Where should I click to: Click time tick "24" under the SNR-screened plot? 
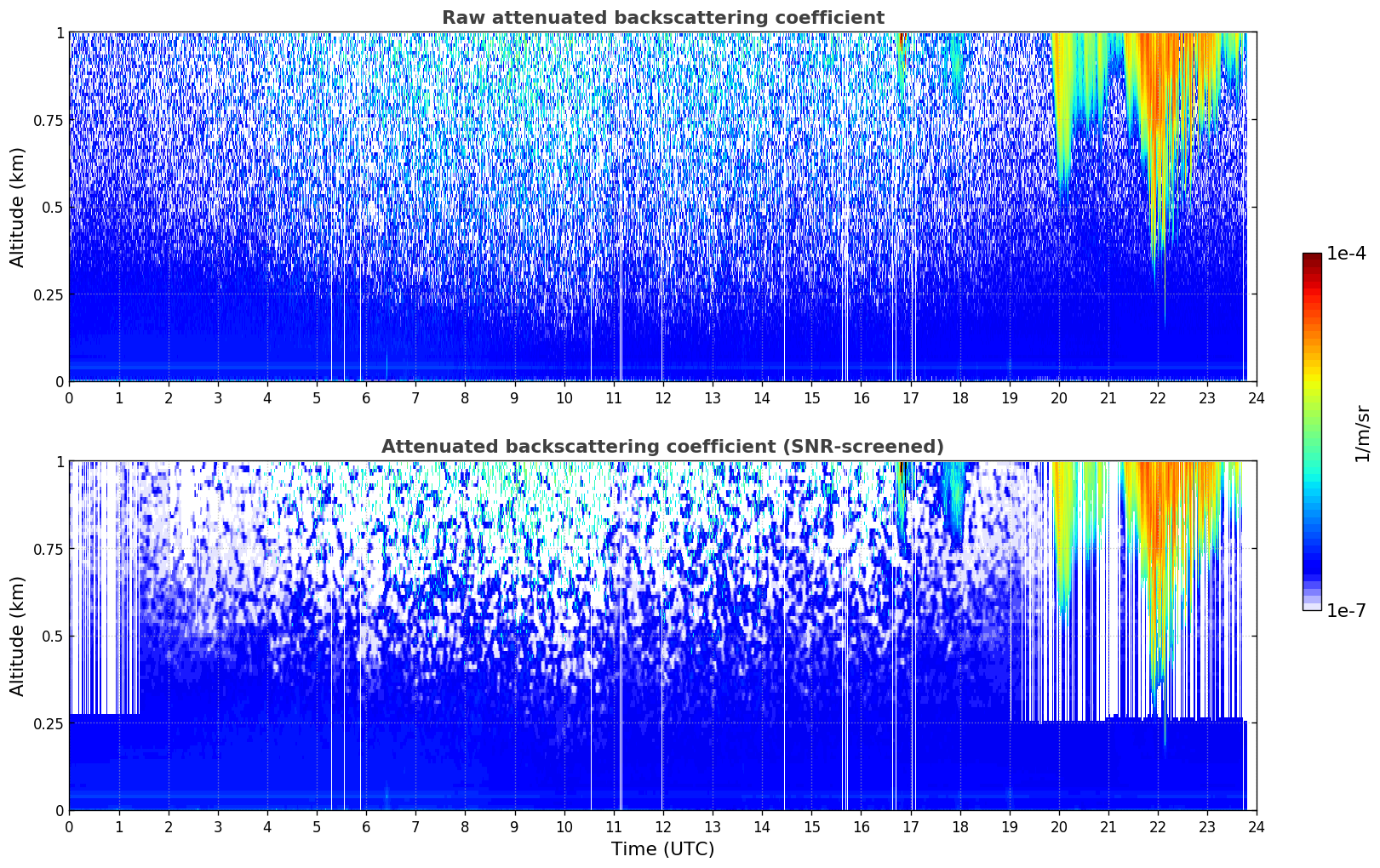pos(1256,826)
